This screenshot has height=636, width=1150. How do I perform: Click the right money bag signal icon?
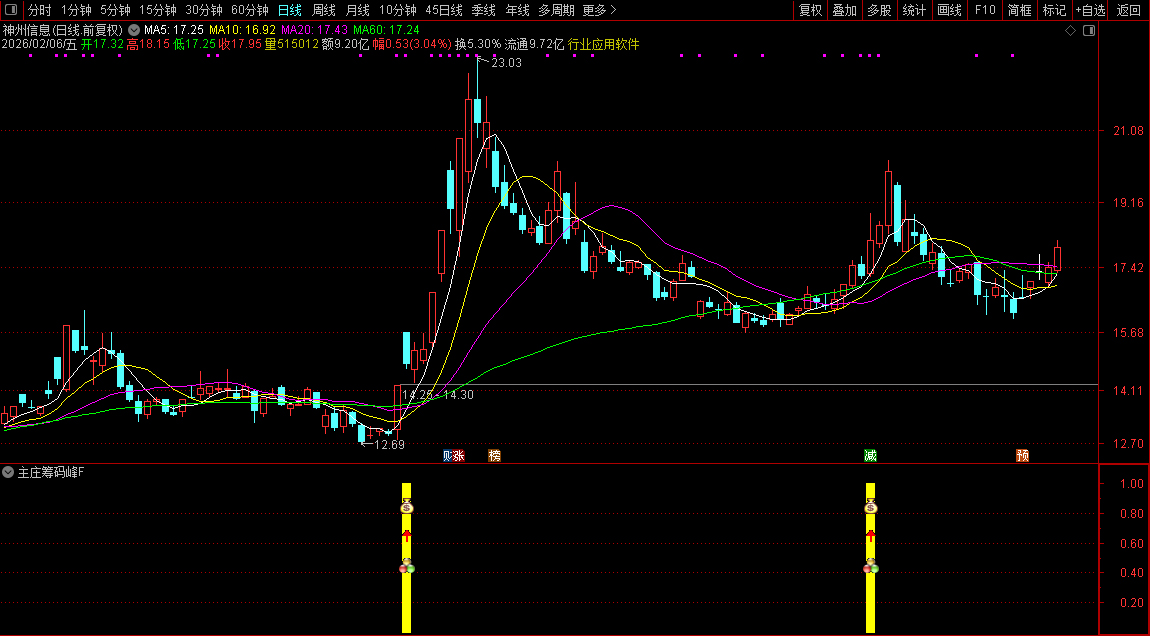[x=871, y=506]
